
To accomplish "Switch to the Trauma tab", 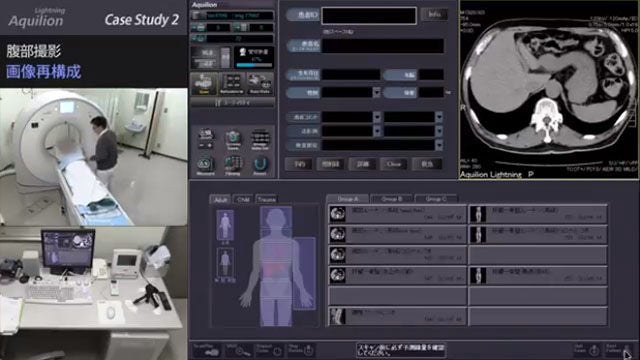I will (x=266, y=199).
